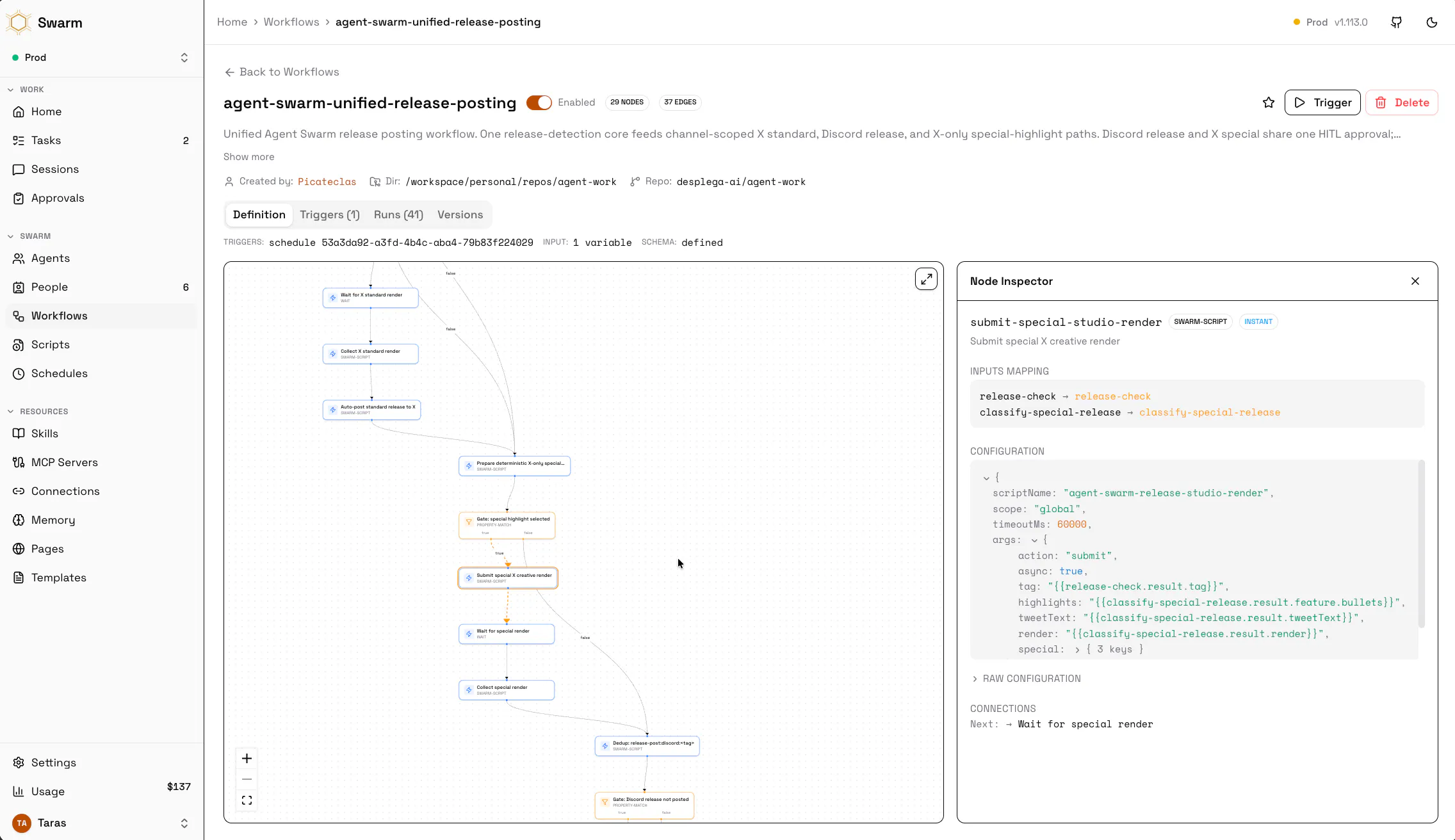The height and width of the screenshot is (840, 1455).
Task: Show more of the workflow description
Action: 248,157
